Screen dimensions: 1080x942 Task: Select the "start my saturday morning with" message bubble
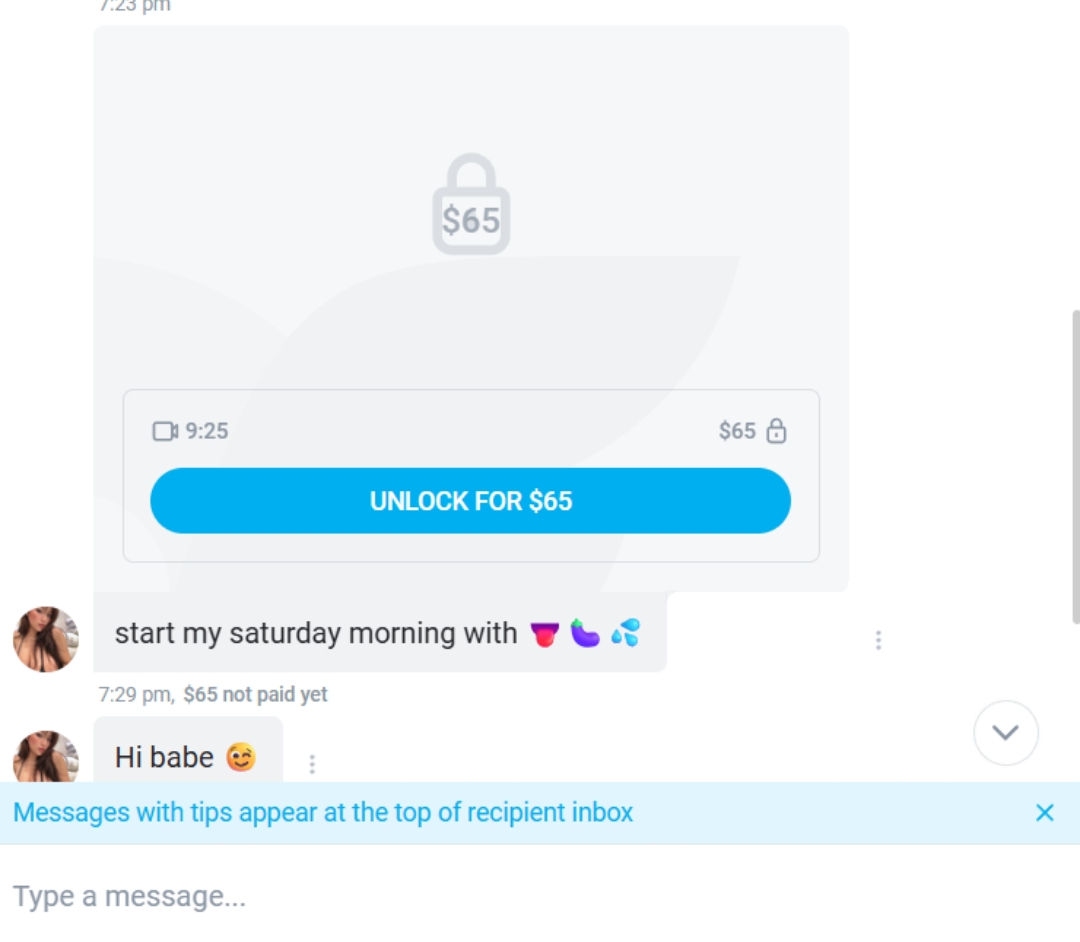point(316,633)
